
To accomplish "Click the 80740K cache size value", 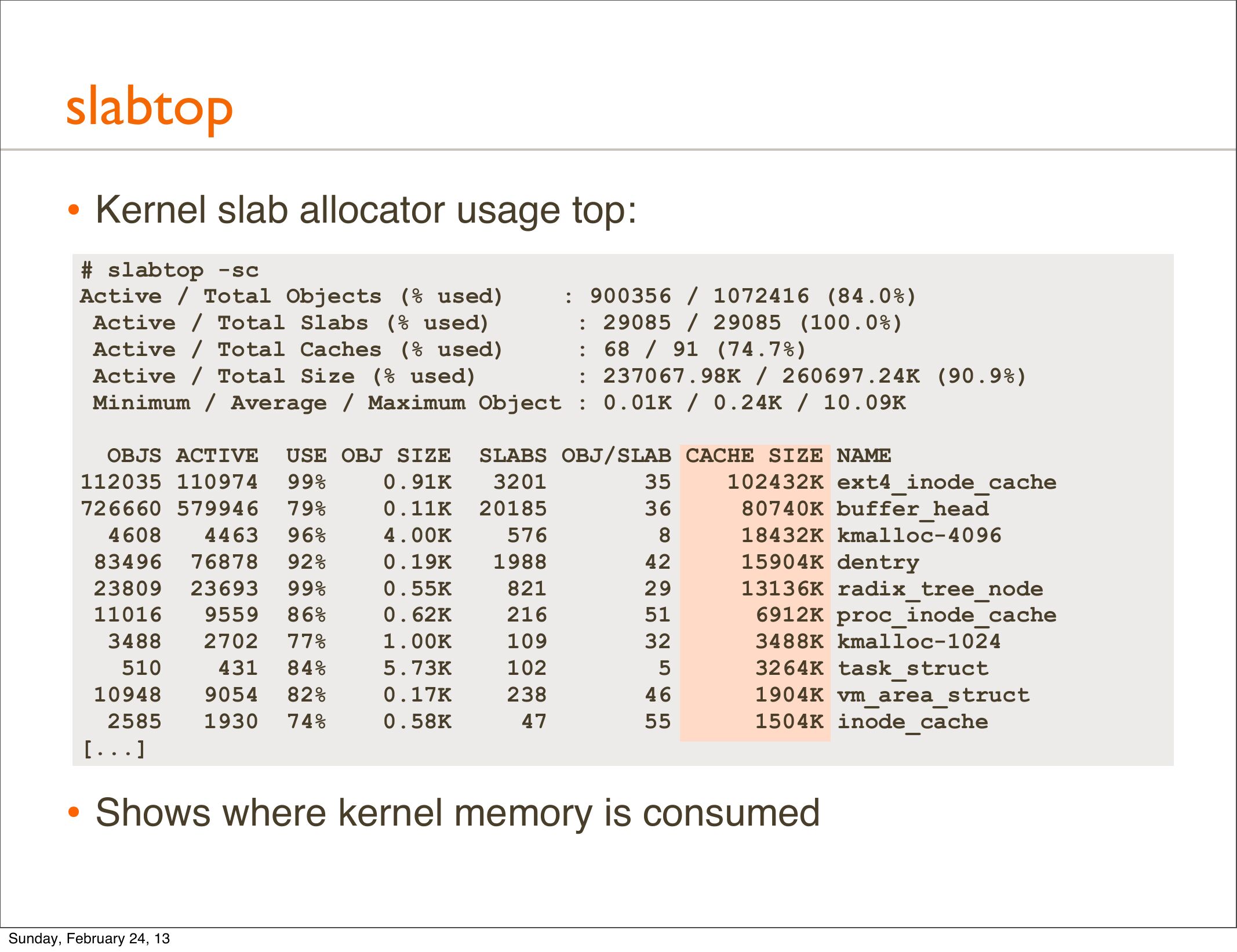I will point(782,509).
